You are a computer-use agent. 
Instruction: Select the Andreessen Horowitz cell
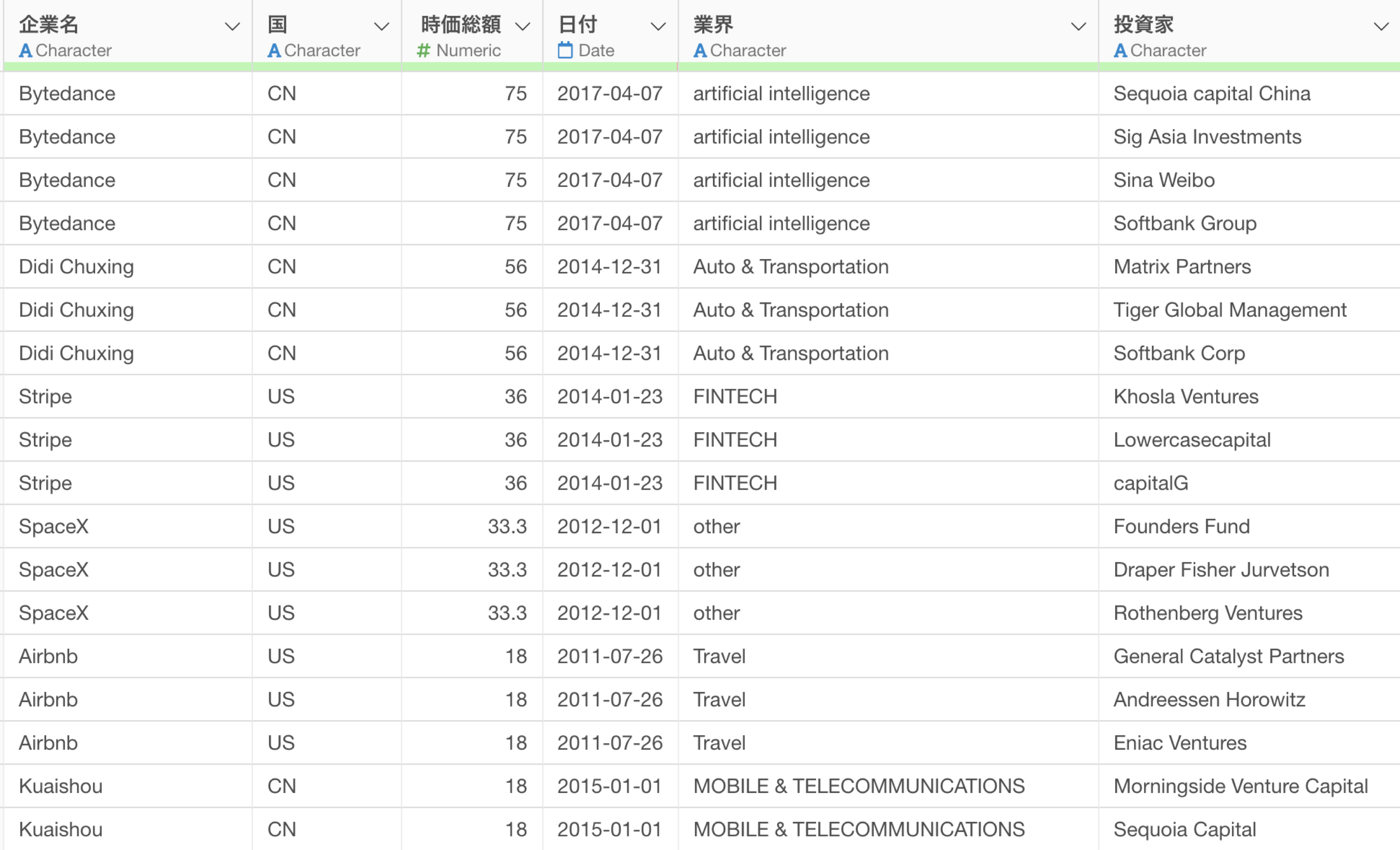[1249, 700]
